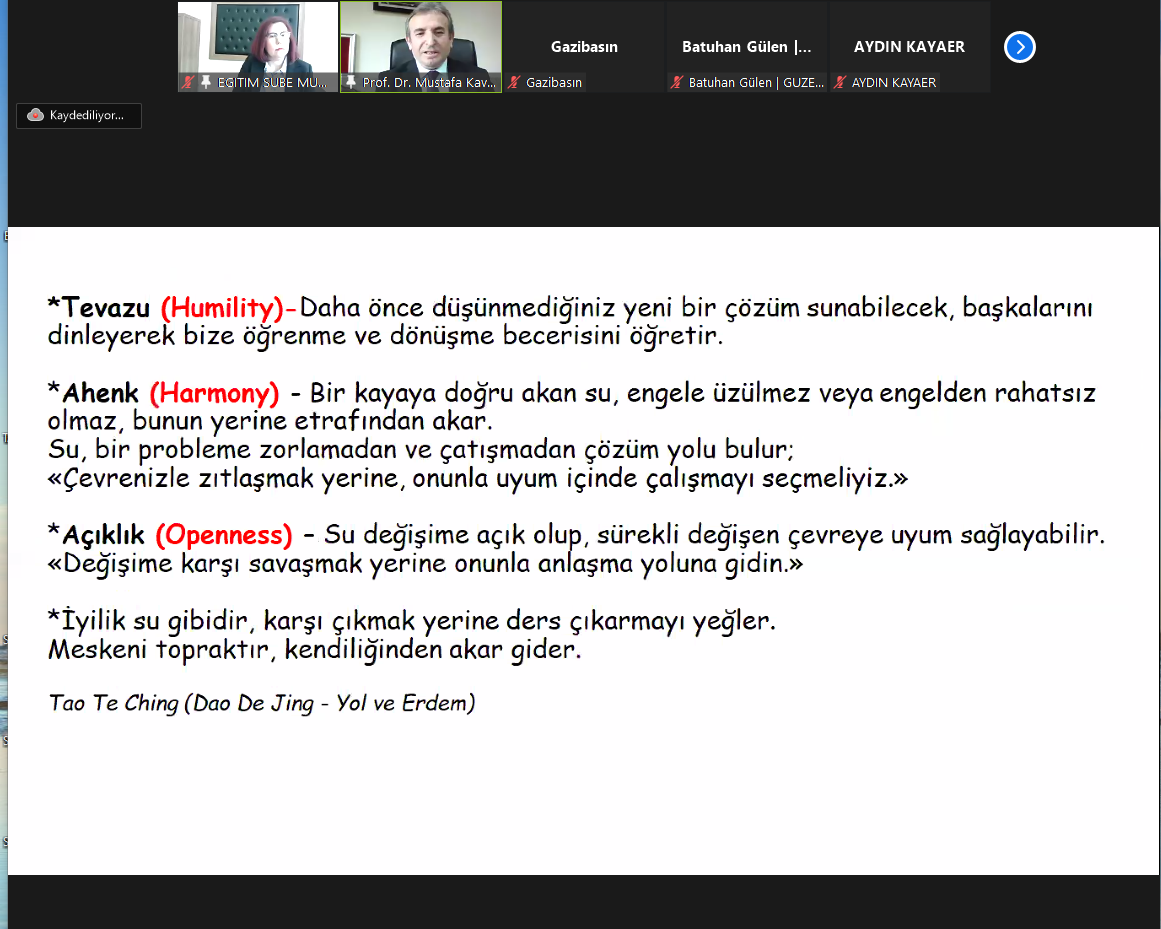Click the pin icon on EGITIM SUBE tile
The image size is (1161, 929).
tap(206, 82)
